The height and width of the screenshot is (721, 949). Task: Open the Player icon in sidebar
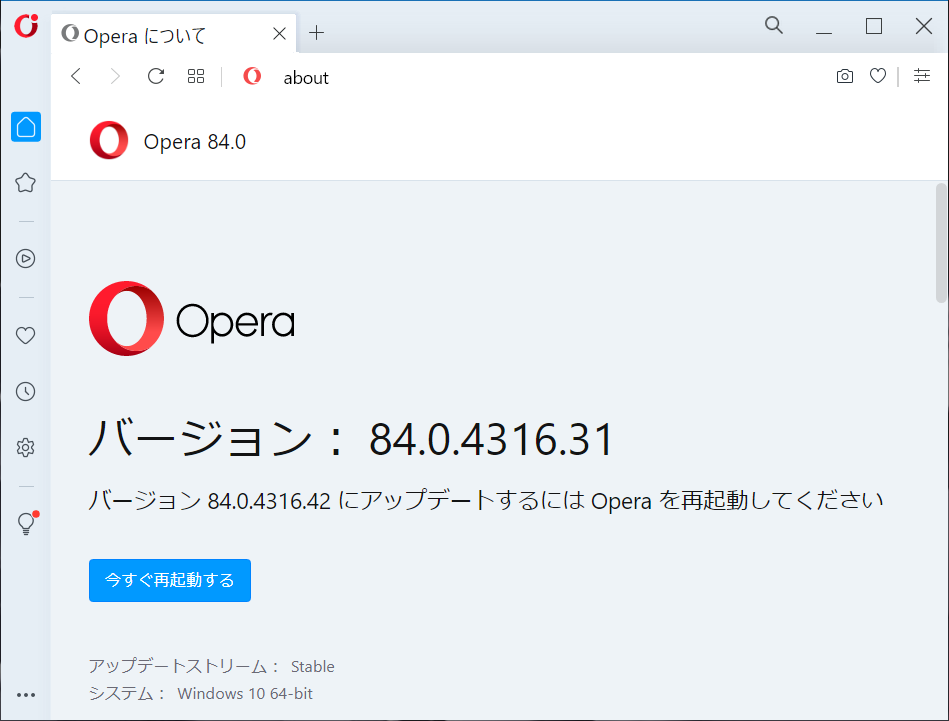click(25, 258)
